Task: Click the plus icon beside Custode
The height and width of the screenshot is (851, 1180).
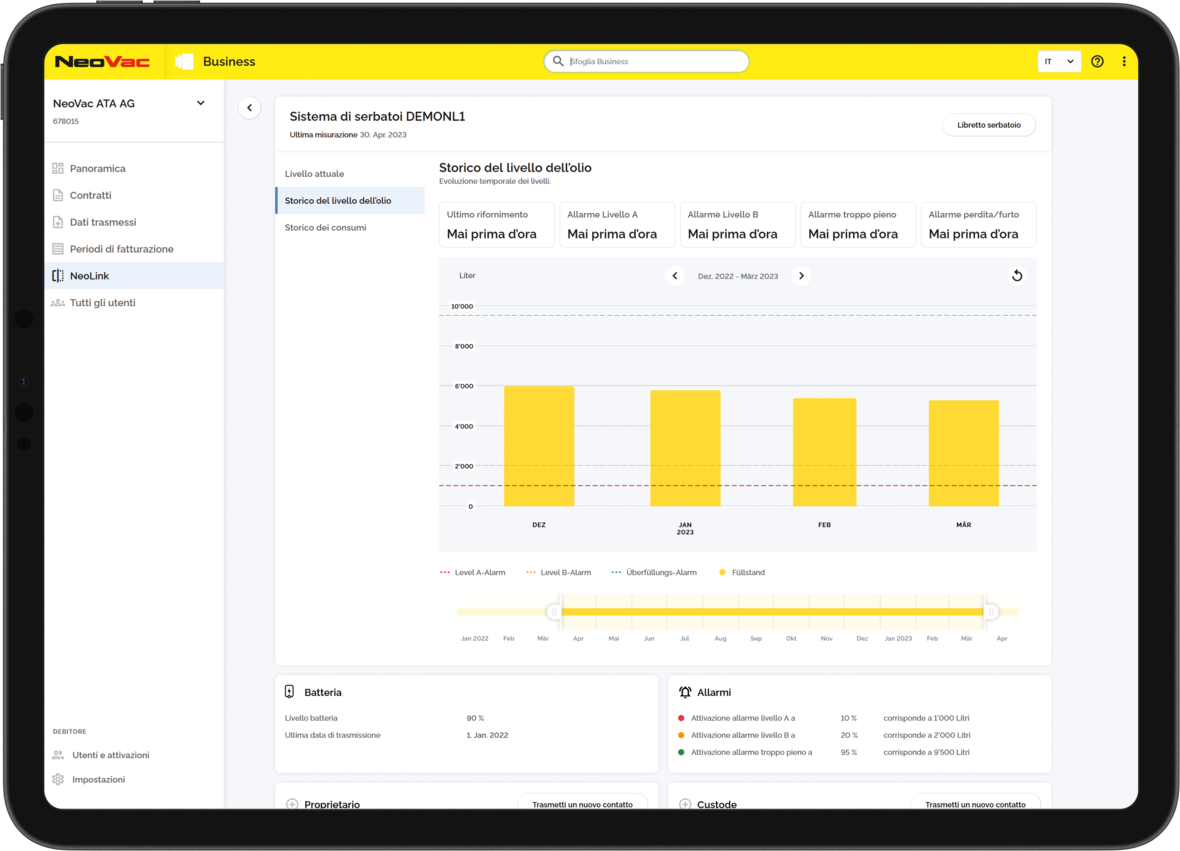Action: [x=685, y=804]
